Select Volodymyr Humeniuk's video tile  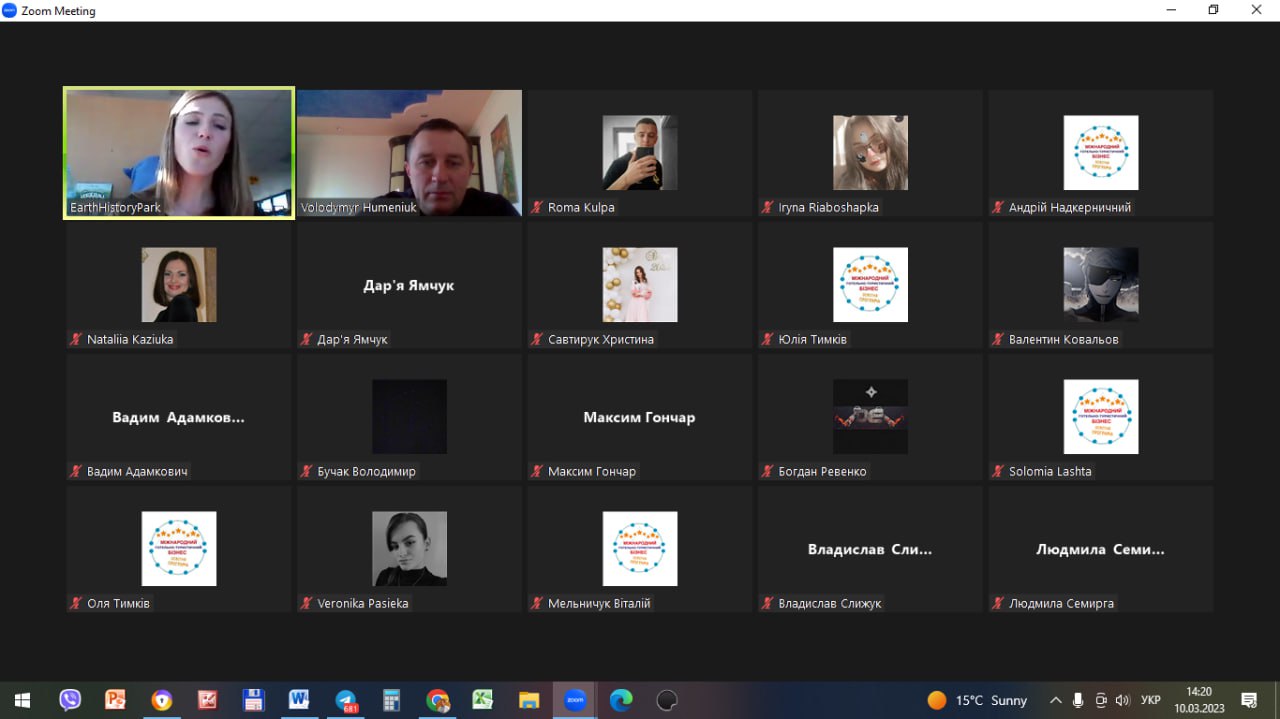tap(409, 152)
